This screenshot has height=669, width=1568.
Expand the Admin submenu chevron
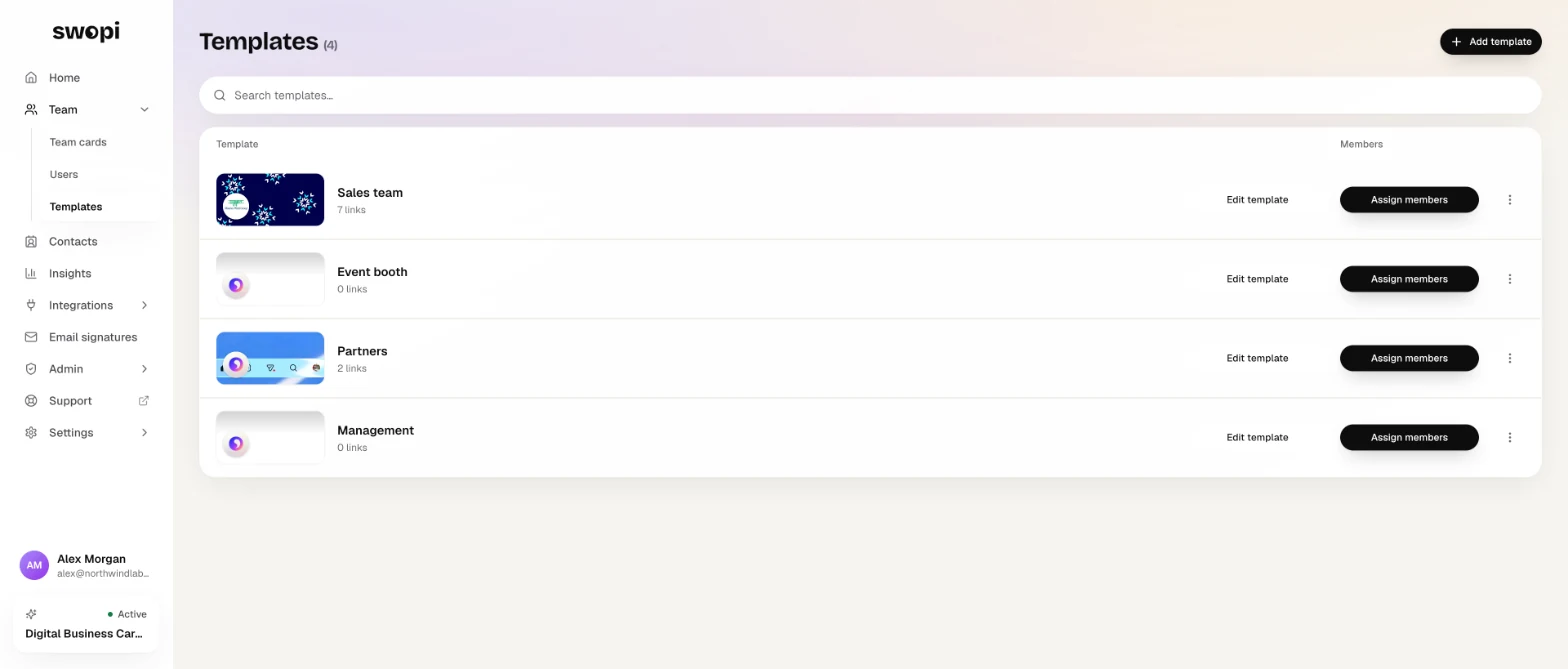(144, 369)
